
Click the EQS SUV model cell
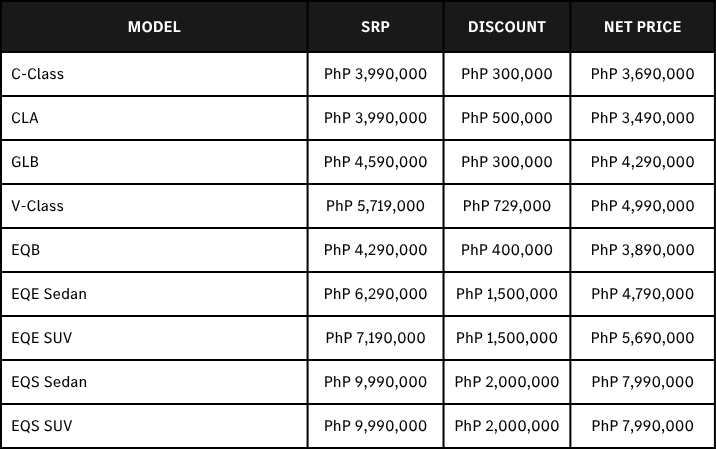pos(42,426)
